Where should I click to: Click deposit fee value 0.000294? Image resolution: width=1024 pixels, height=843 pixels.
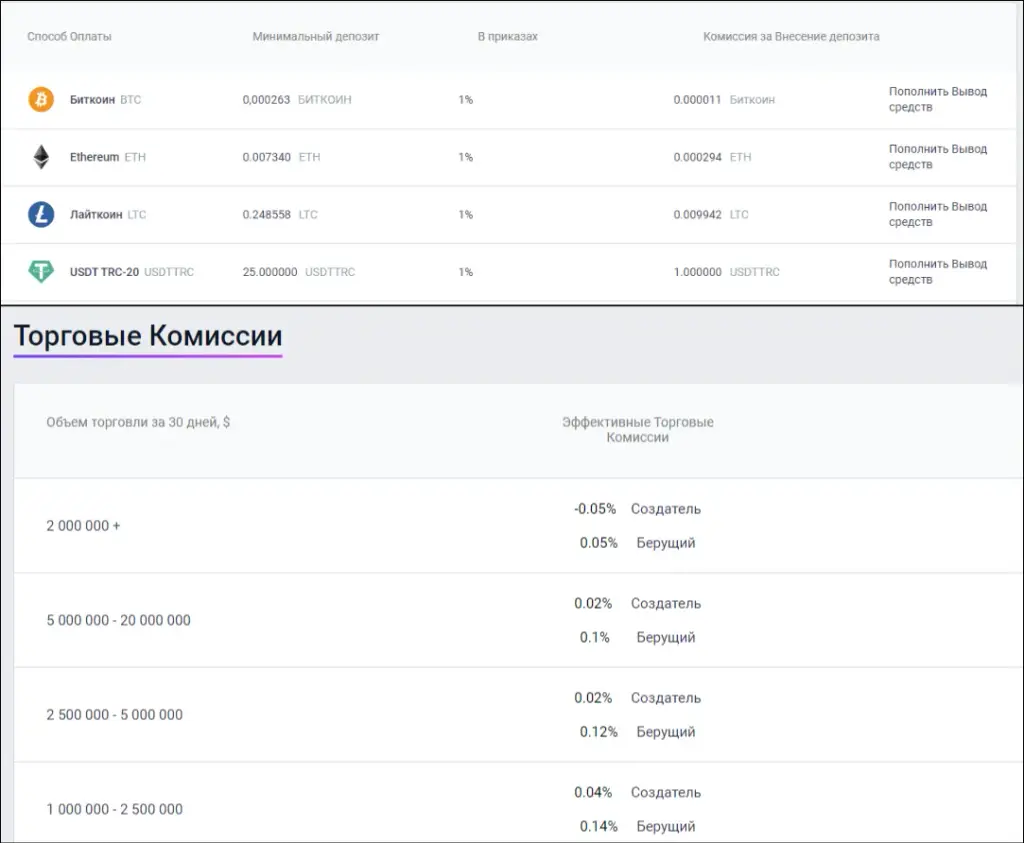point(697,157)
